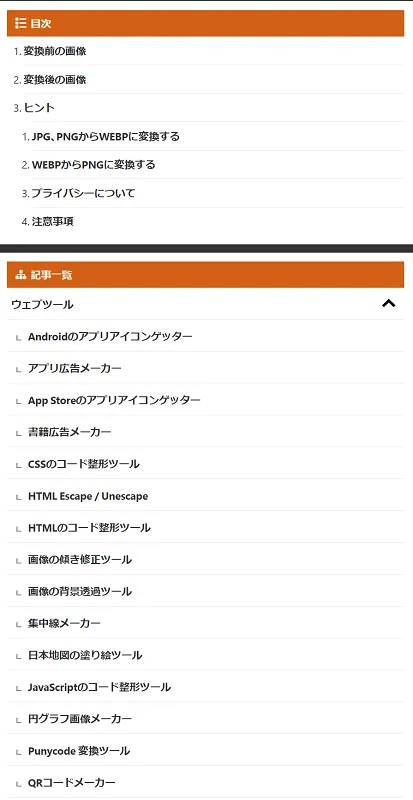Select QRコードメーカー article
413x800 pixels.
72,783
